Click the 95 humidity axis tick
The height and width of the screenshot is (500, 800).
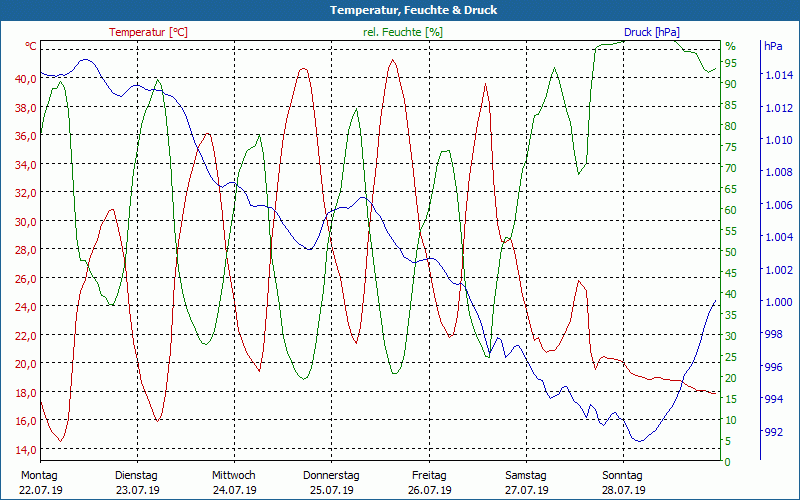(x=731, y=63)
